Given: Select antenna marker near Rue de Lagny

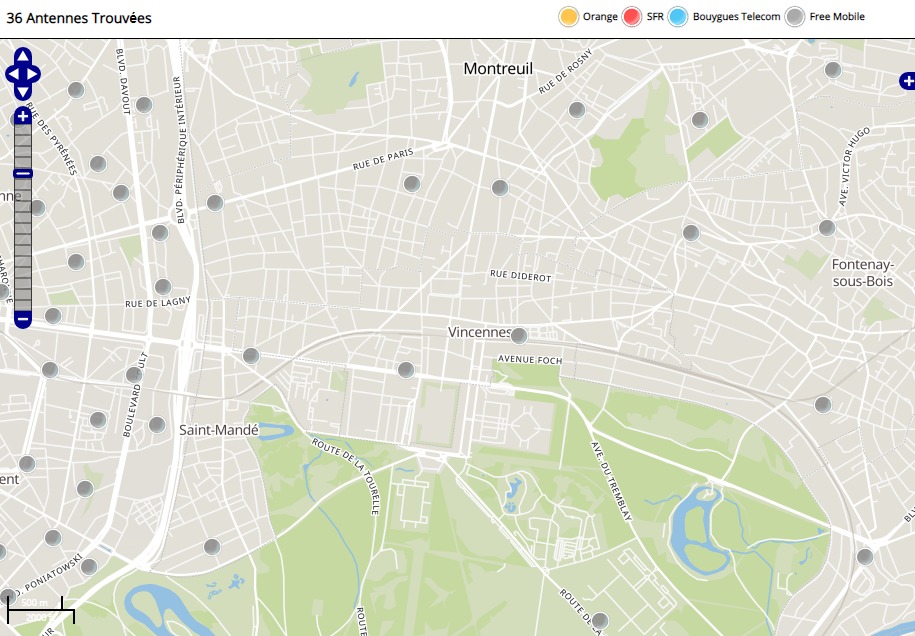Looking at the screenshot, I should [163, 287].
